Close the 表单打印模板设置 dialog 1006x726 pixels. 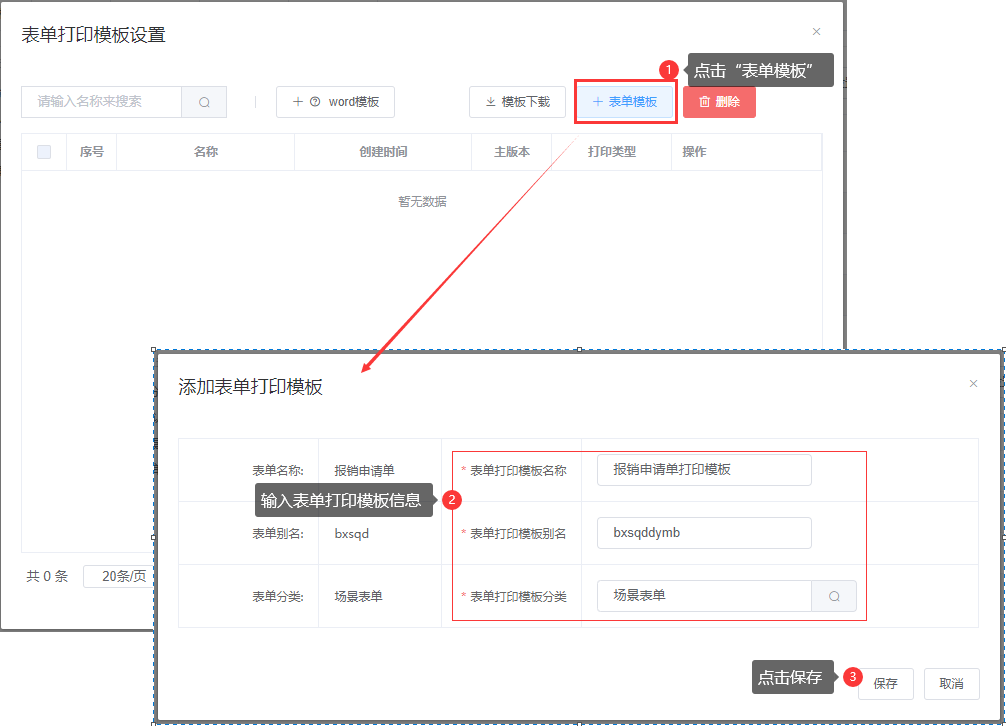tap(816, 31)
